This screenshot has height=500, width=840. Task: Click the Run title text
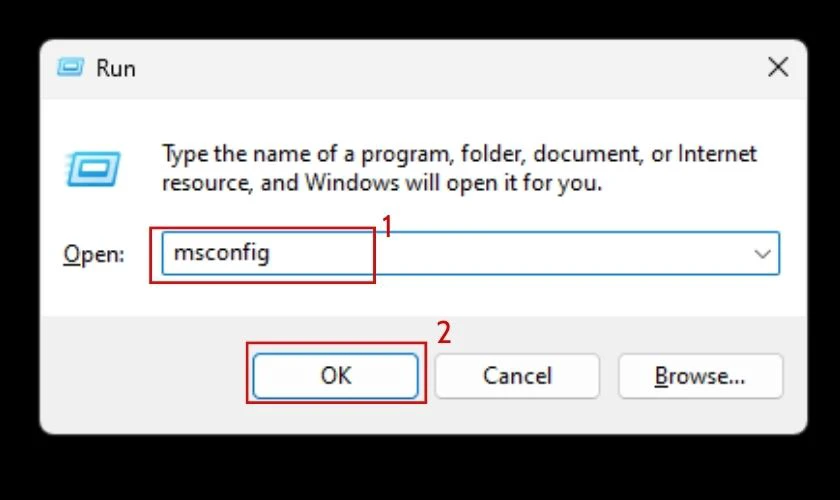(x=116, y=69)
